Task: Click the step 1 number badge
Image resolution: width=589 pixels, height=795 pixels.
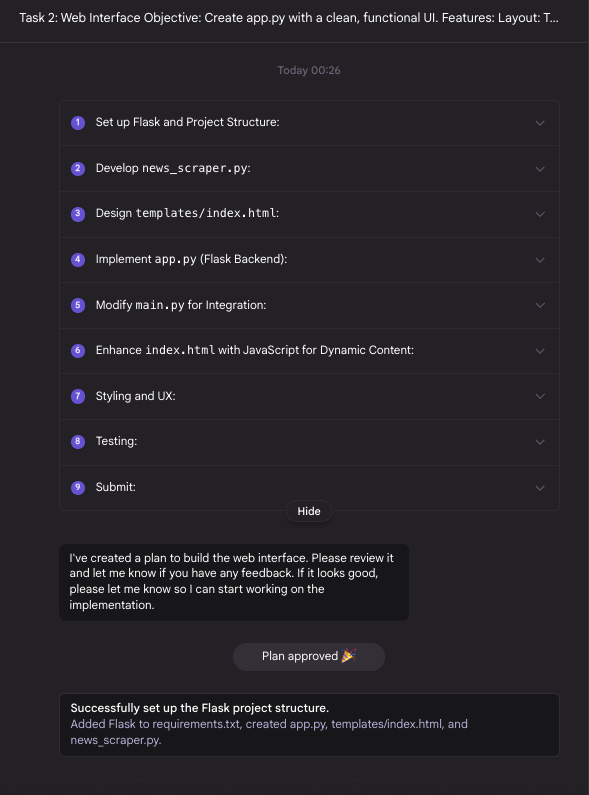Action: [78, 123]
